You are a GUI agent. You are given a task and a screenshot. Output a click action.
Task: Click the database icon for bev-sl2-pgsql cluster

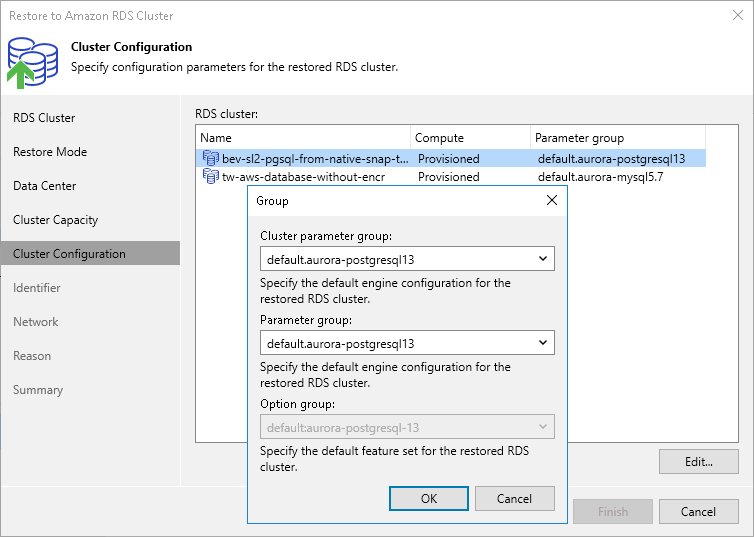[x=210, y=158]
